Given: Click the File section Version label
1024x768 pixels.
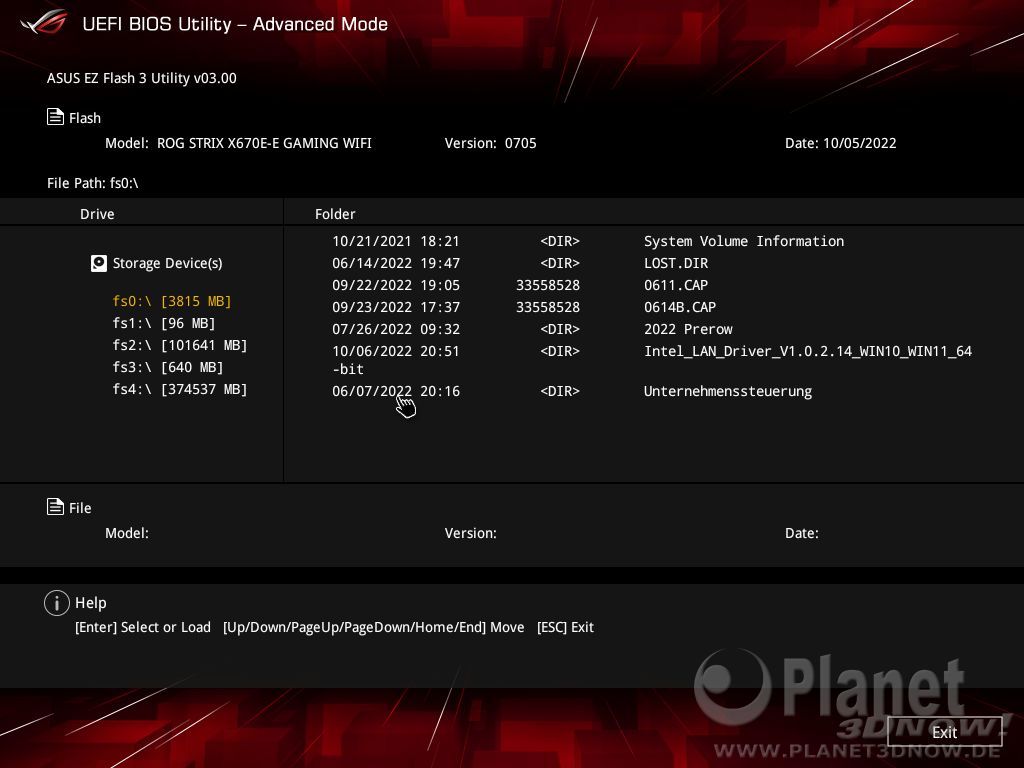Looking at the screenshot, I should click(x=471, y=533).
